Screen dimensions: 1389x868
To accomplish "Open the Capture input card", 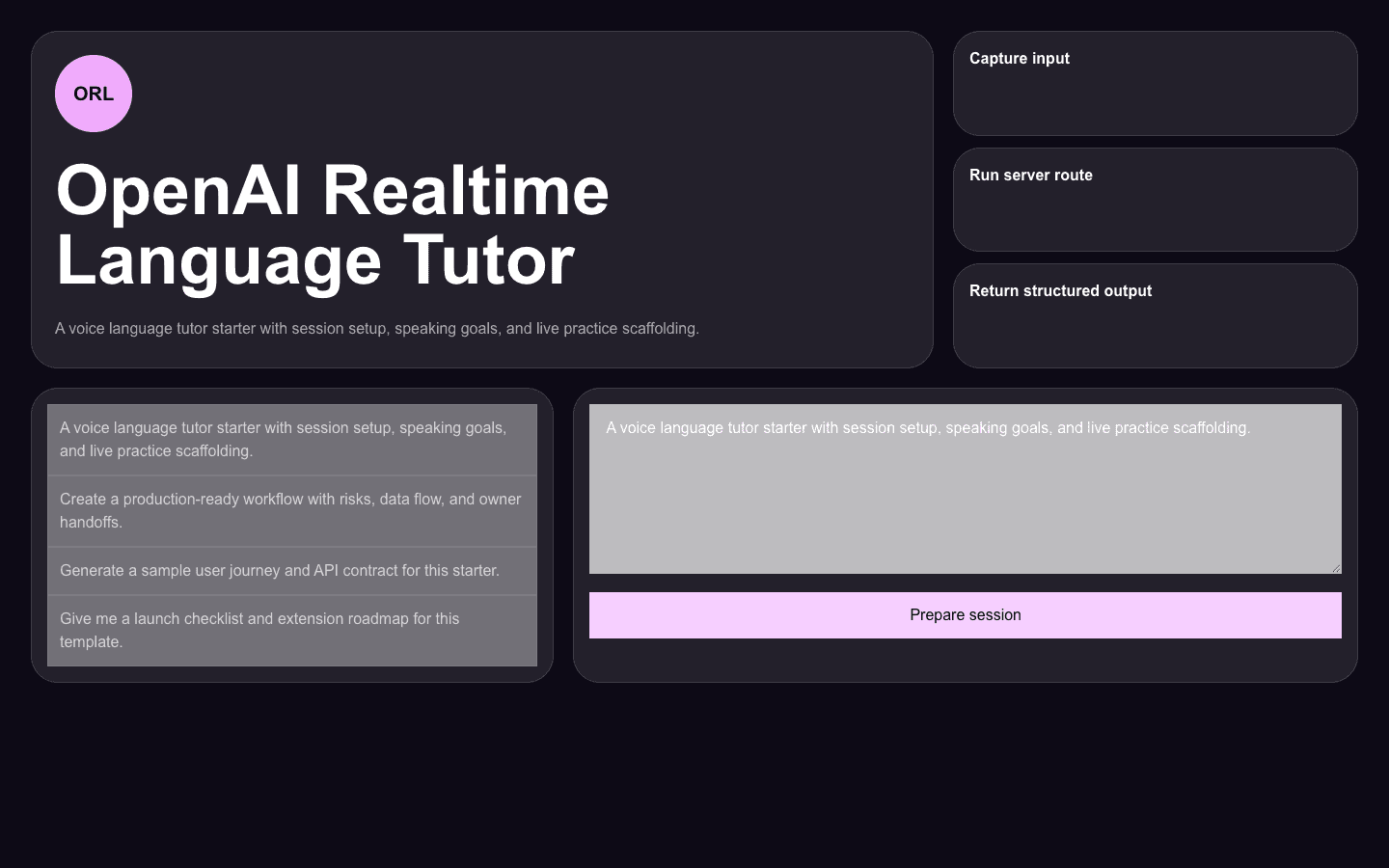I will click(x=1156, y=83).
